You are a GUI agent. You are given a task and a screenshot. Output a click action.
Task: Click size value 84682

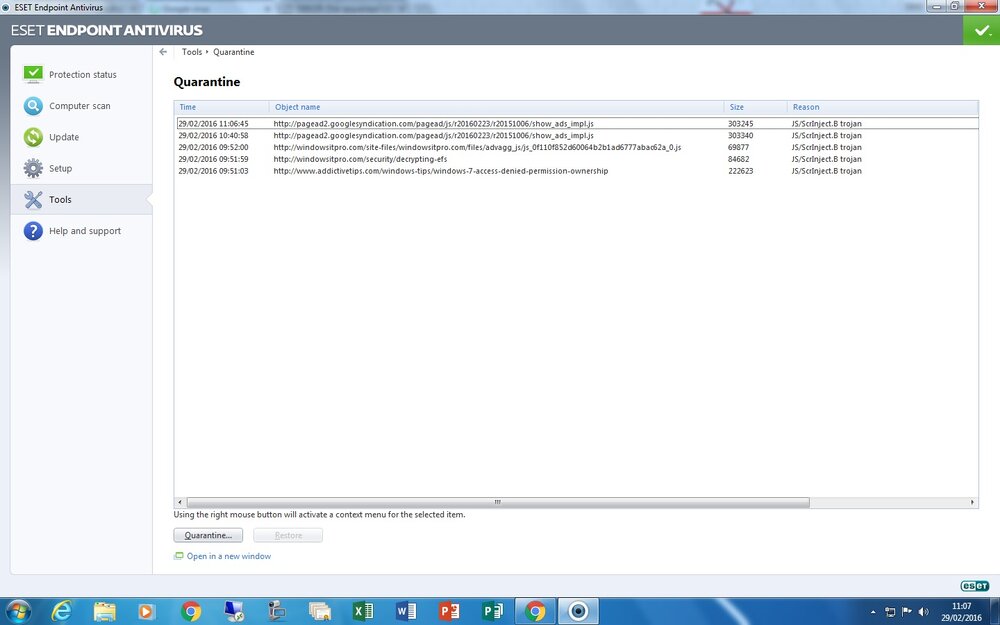(x=739, y=159)
